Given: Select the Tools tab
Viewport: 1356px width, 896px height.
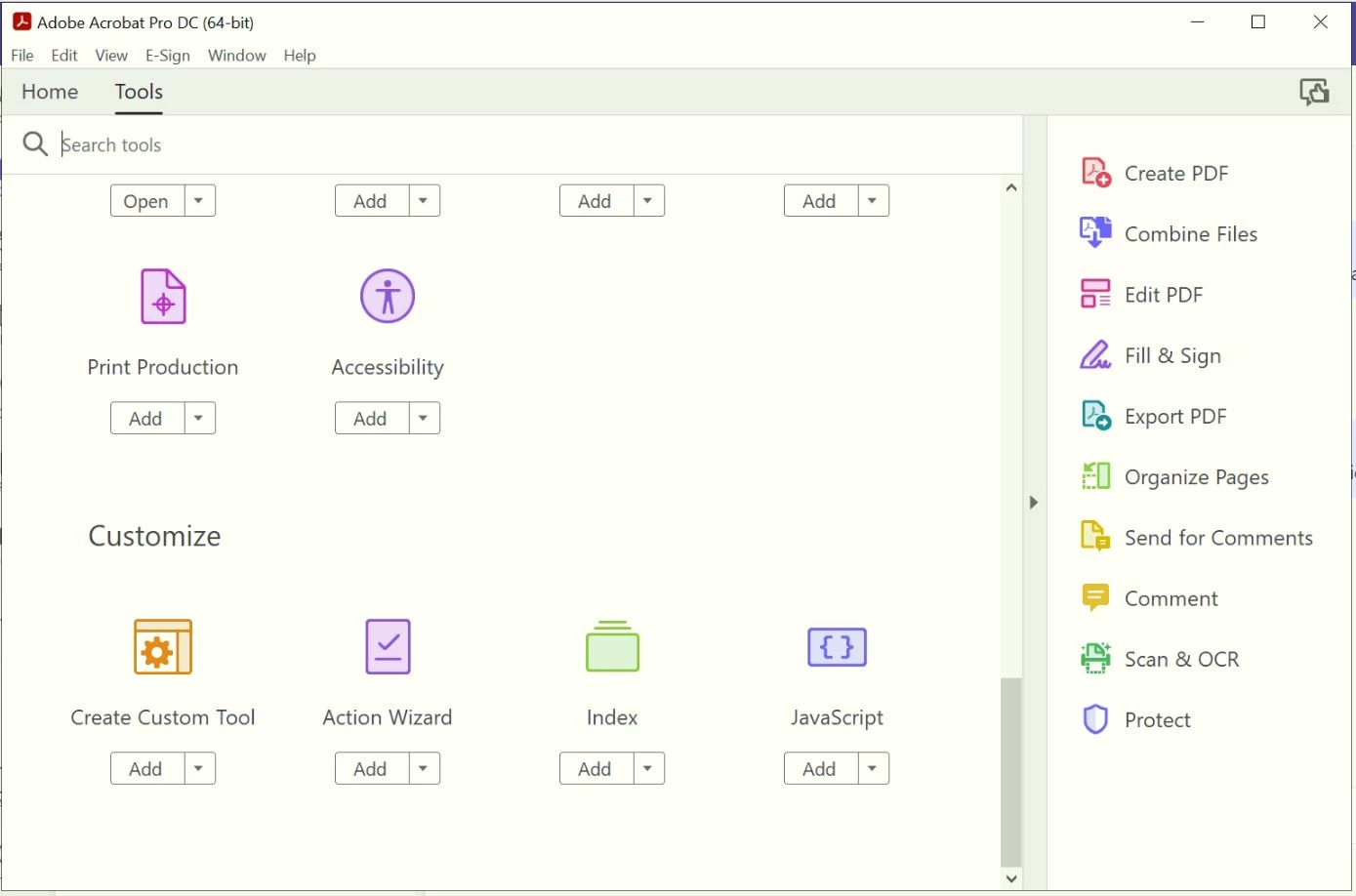Looking at the screenshot, I should (139, 92).
